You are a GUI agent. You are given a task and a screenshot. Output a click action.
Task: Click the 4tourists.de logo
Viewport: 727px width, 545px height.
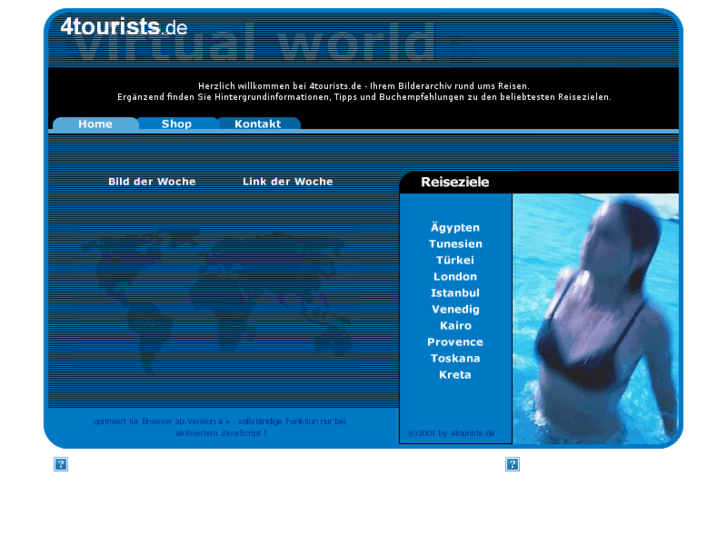124,26
